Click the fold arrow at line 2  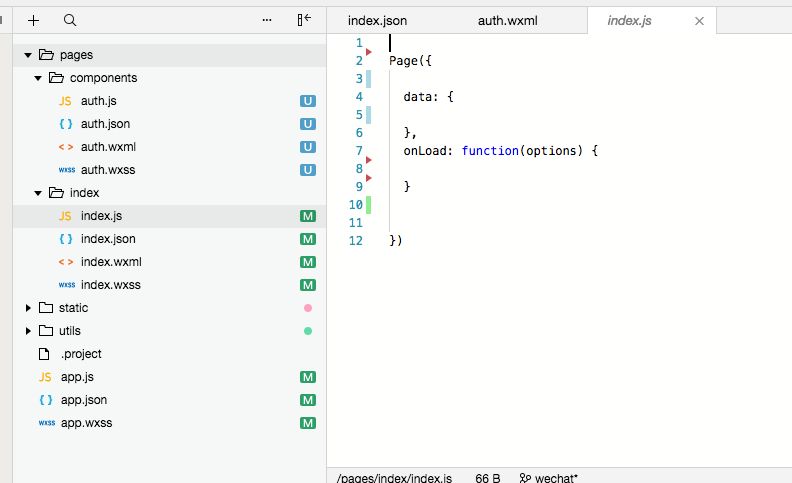[369, 52]
